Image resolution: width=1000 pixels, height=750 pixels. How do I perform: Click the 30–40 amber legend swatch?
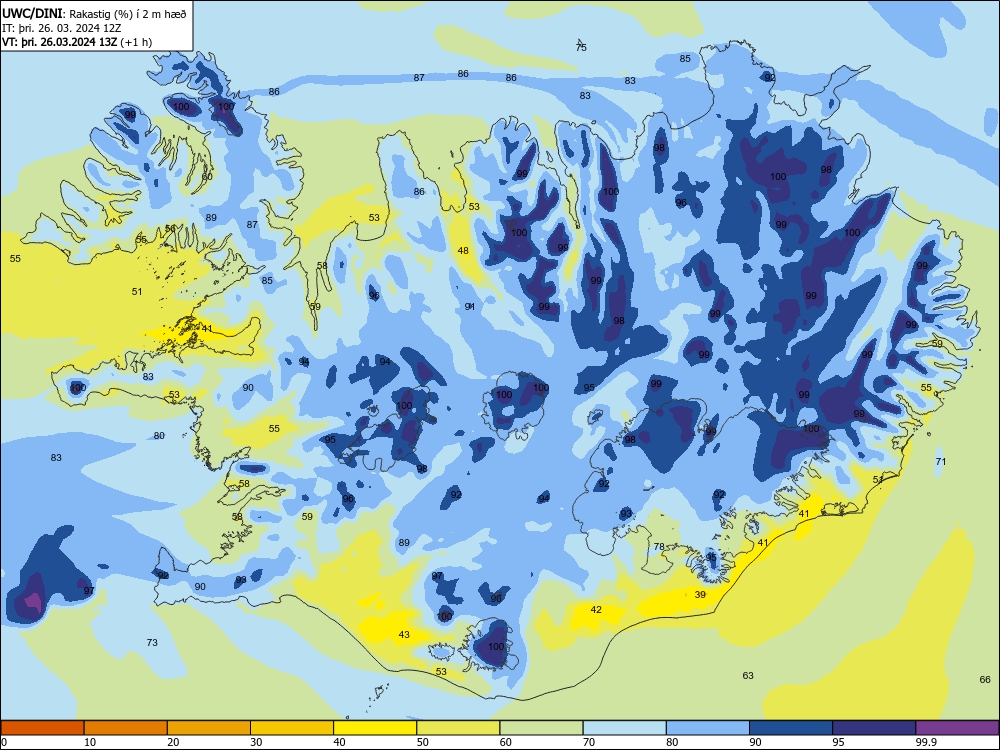tap(292, 728)
